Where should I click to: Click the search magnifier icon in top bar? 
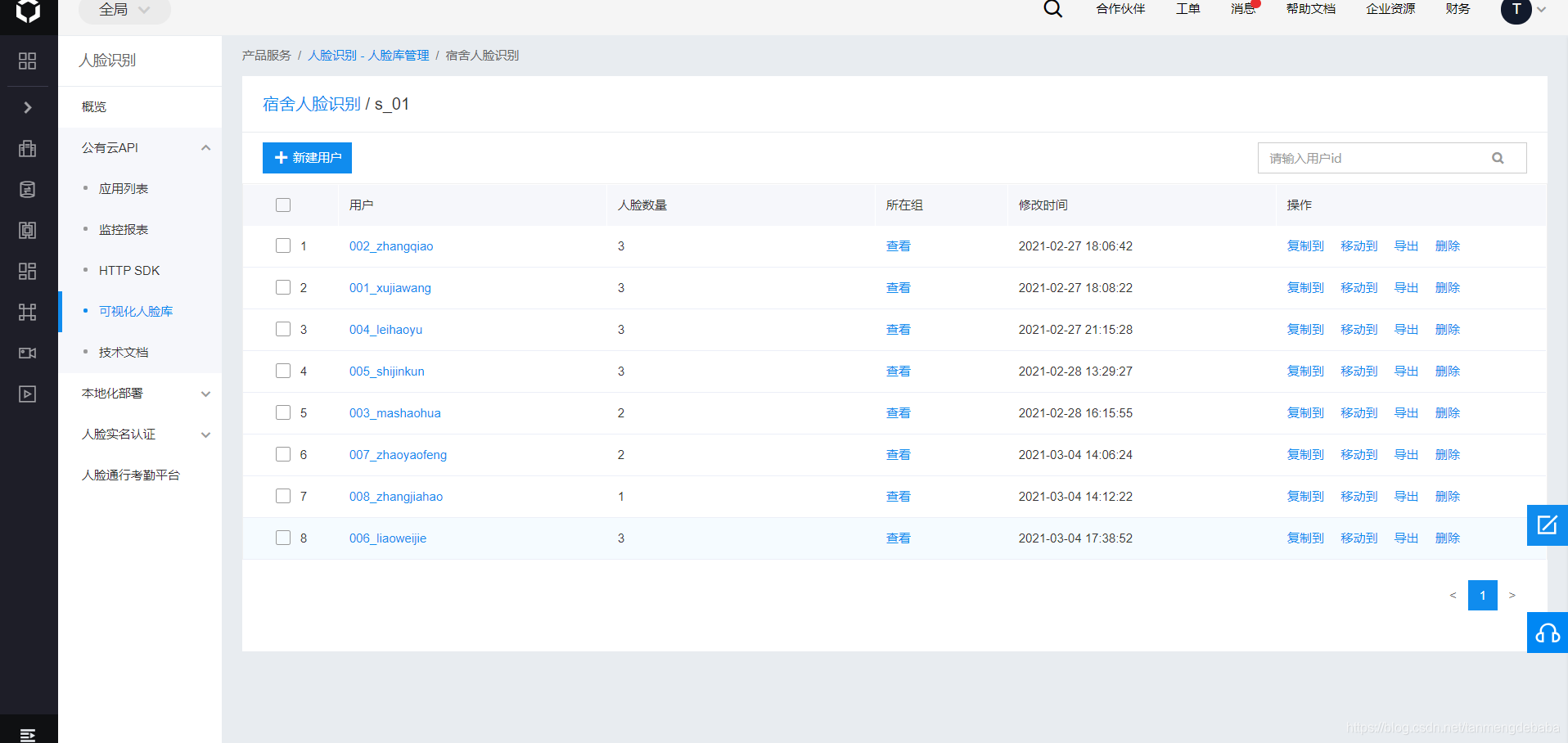1052,9
